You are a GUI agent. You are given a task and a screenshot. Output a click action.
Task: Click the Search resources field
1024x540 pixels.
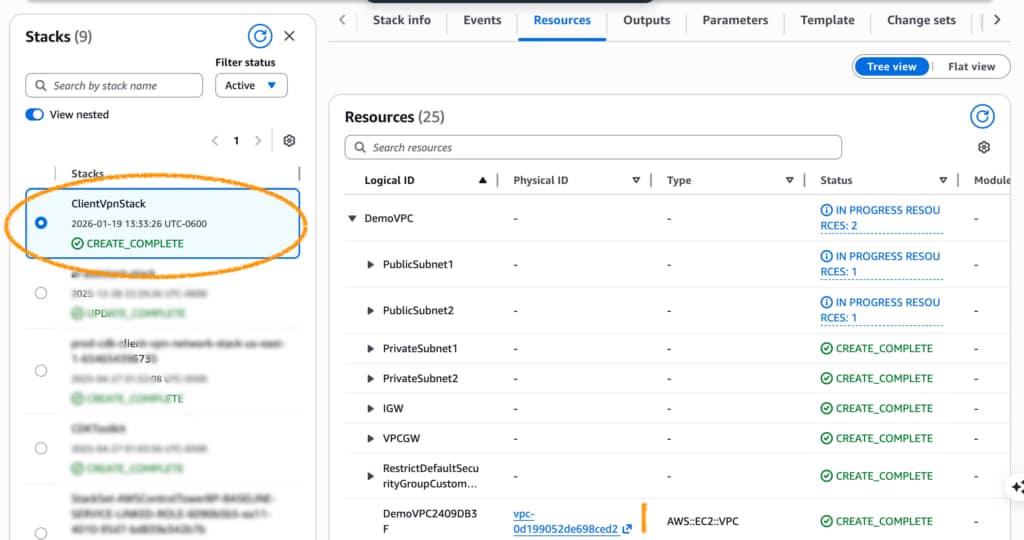(593, 148)
